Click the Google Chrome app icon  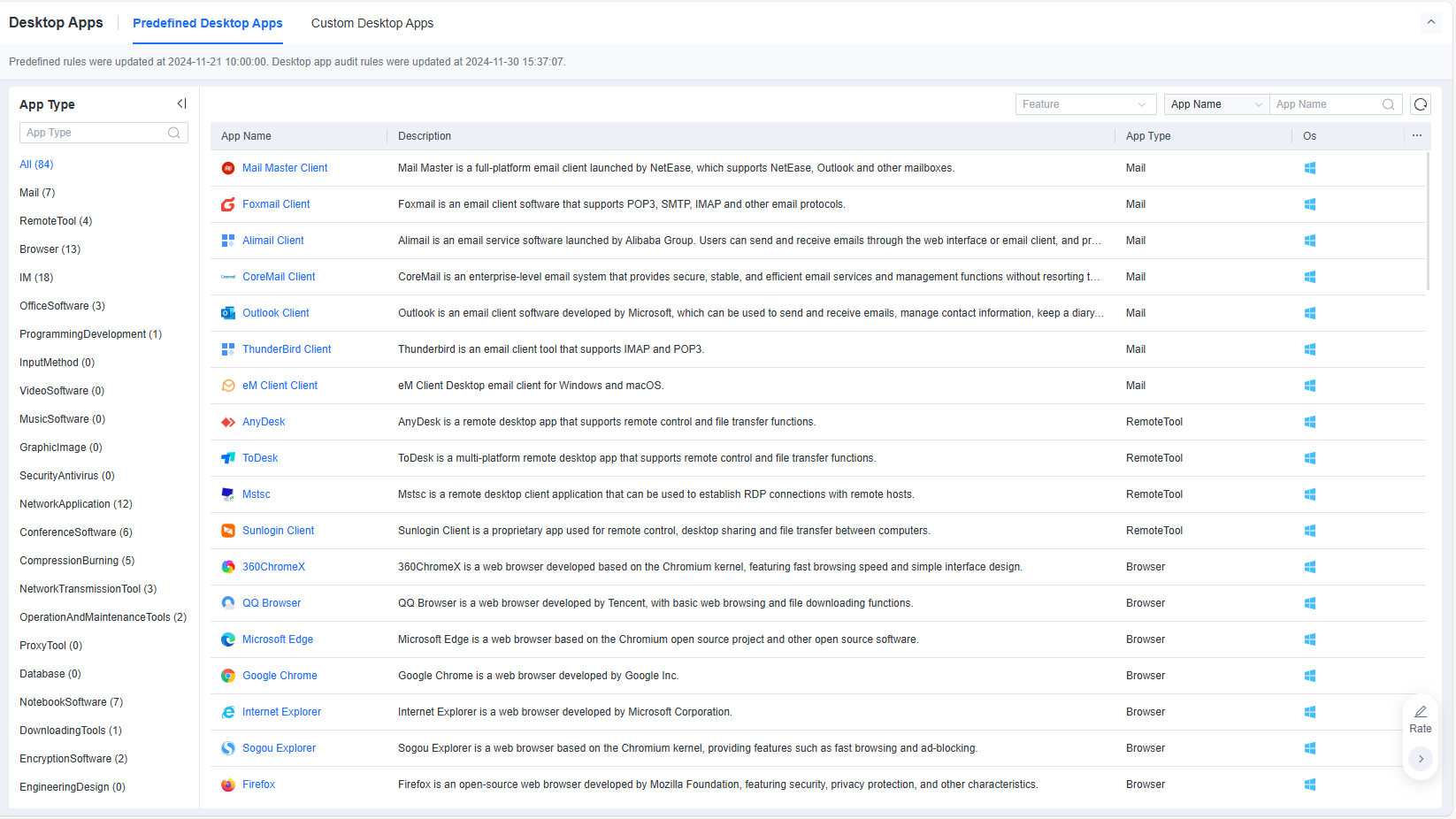pyautogui.click(x=228, y=676)
